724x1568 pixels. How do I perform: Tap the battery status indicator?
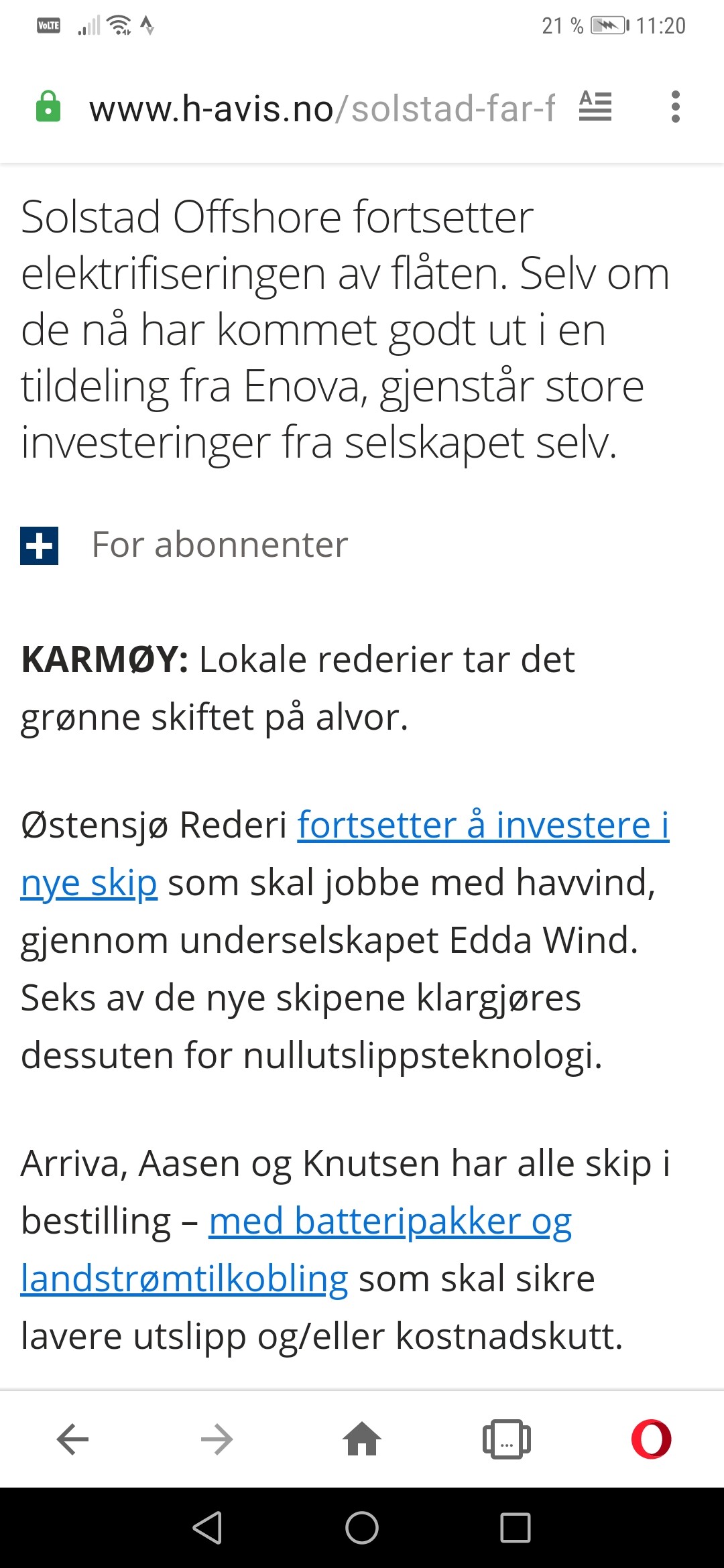point(609,26)
